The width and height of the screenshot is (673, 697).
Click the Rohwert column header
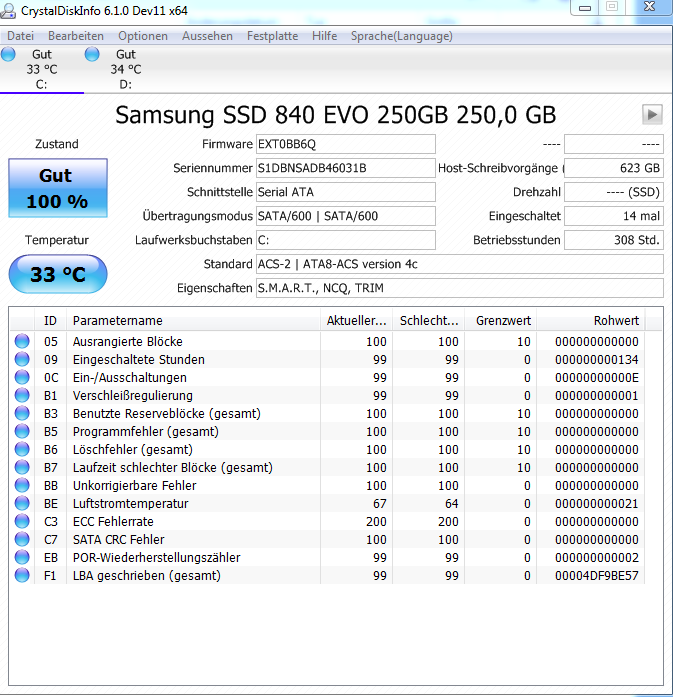tap(591, 320)
